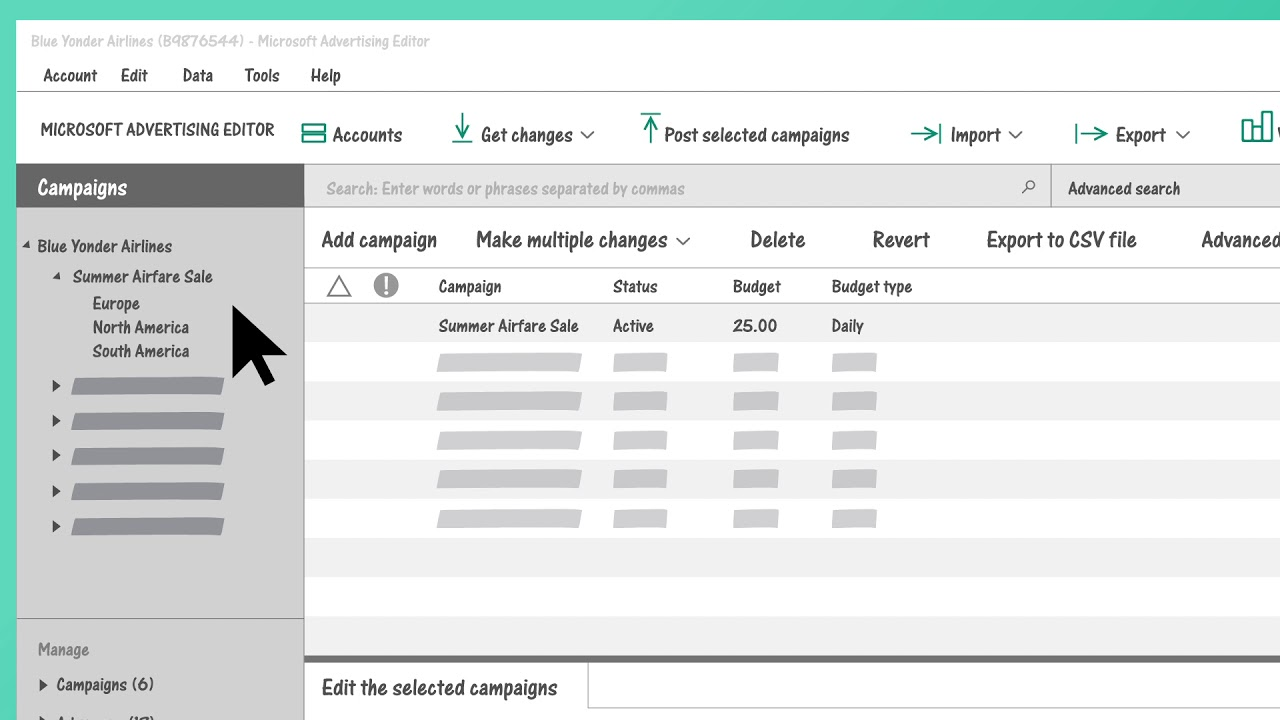This screenshot has height=720, width=1280.
Task: Collapse the Blue Yonder Airlines tree node
Action: [x=27, y=245]
